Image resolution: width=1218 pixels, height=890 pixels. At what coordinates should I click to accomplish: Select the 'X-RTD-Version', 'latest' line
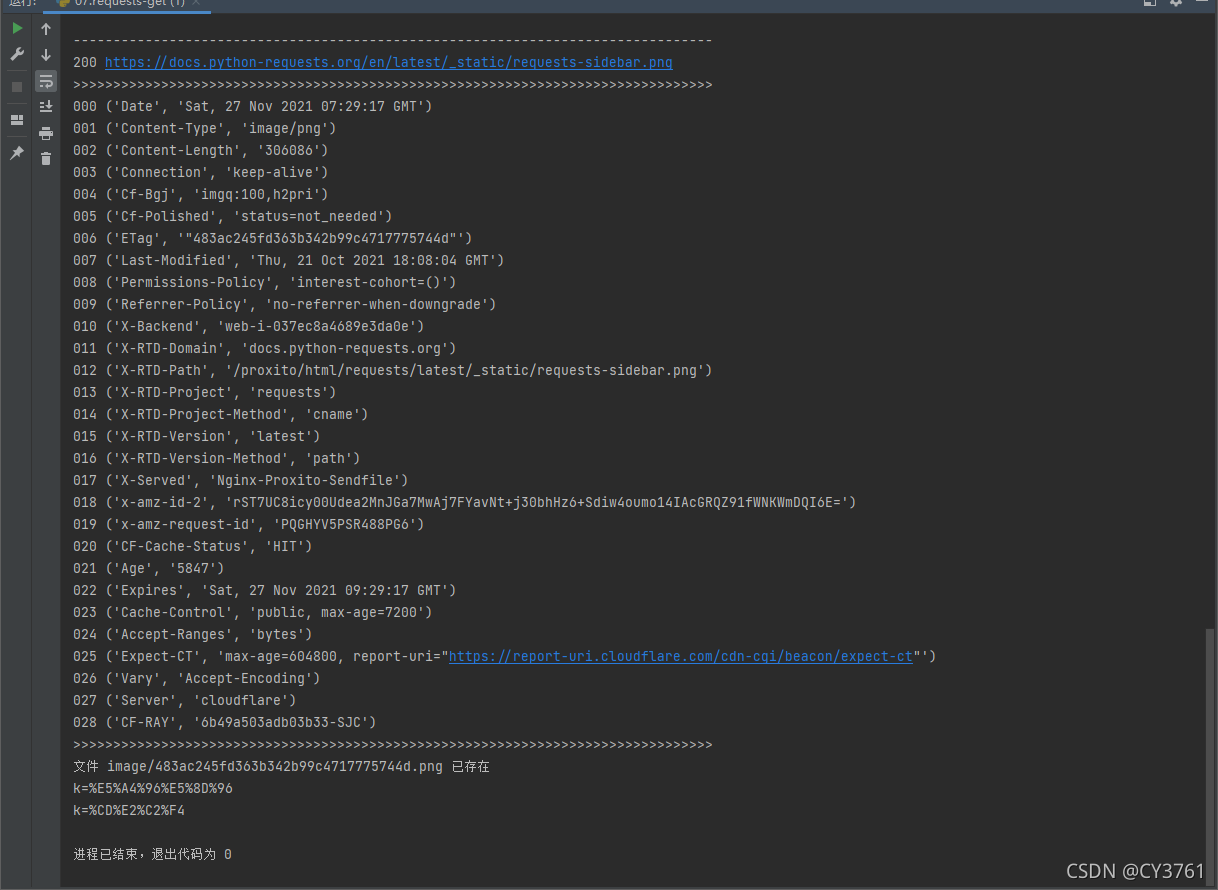197,436
